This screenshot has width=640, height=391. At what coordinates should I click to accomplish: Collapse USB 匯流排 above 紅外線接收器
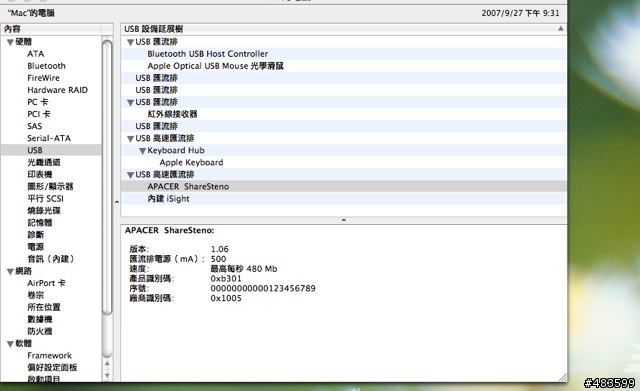click(130, 102)
